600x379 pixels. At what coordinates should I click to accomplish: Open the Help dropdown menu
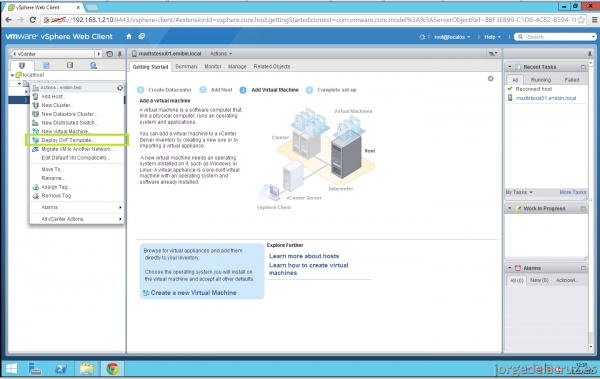[492, 37]
